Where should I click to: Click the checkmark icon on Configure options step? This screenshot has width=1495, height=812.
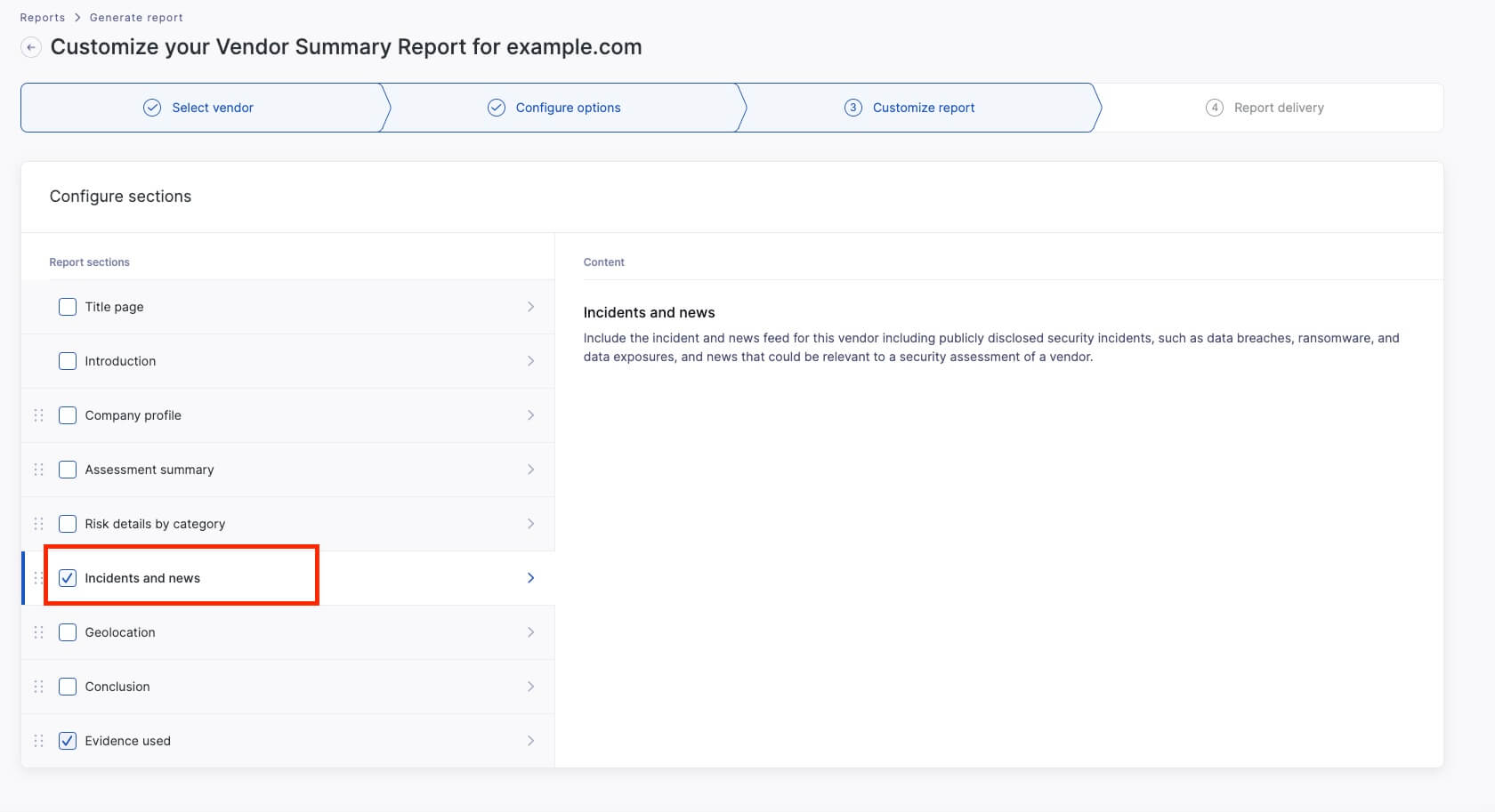[497, 108]
